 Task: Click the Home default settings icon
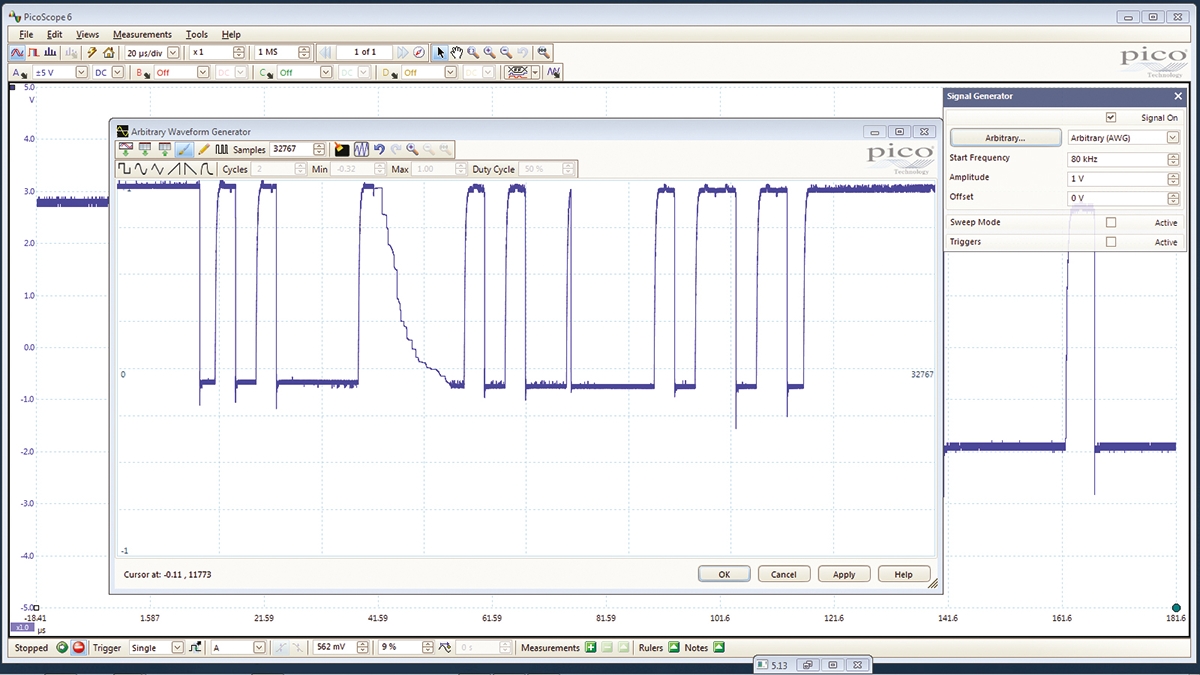pos(108,51)
